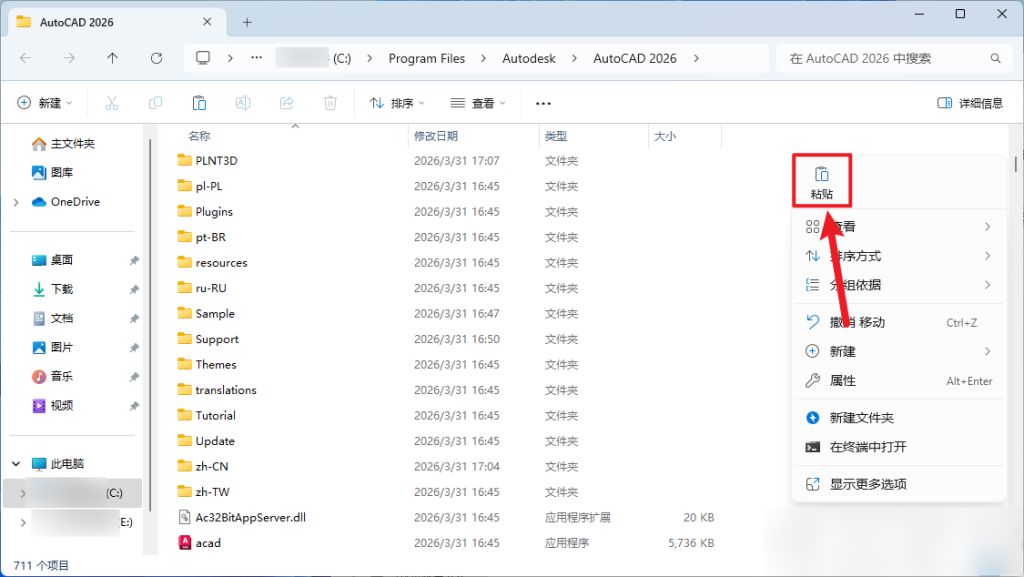Expand the C: drive tree node
1024x577 pixels.
tap(23, 493)
